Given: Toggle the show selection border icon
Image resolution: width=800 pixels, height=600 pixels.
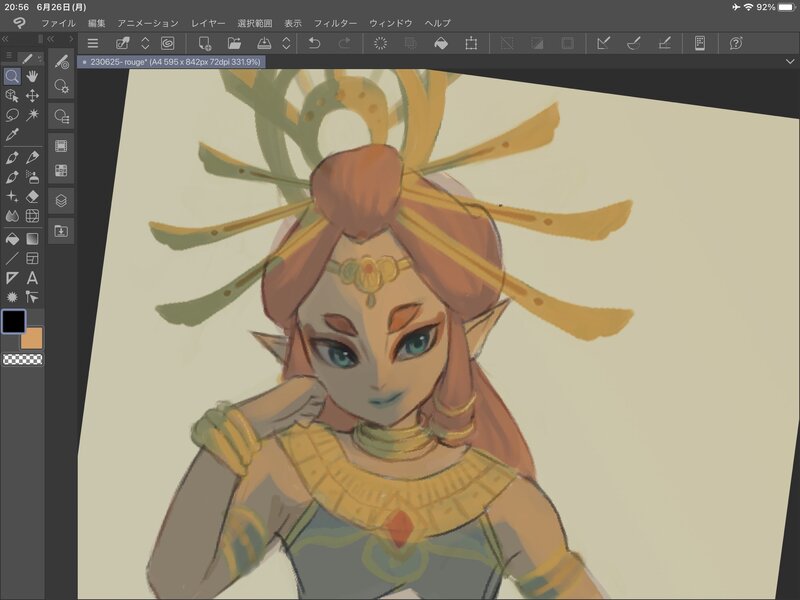Looking at the screenshot, I should point(567,43).
